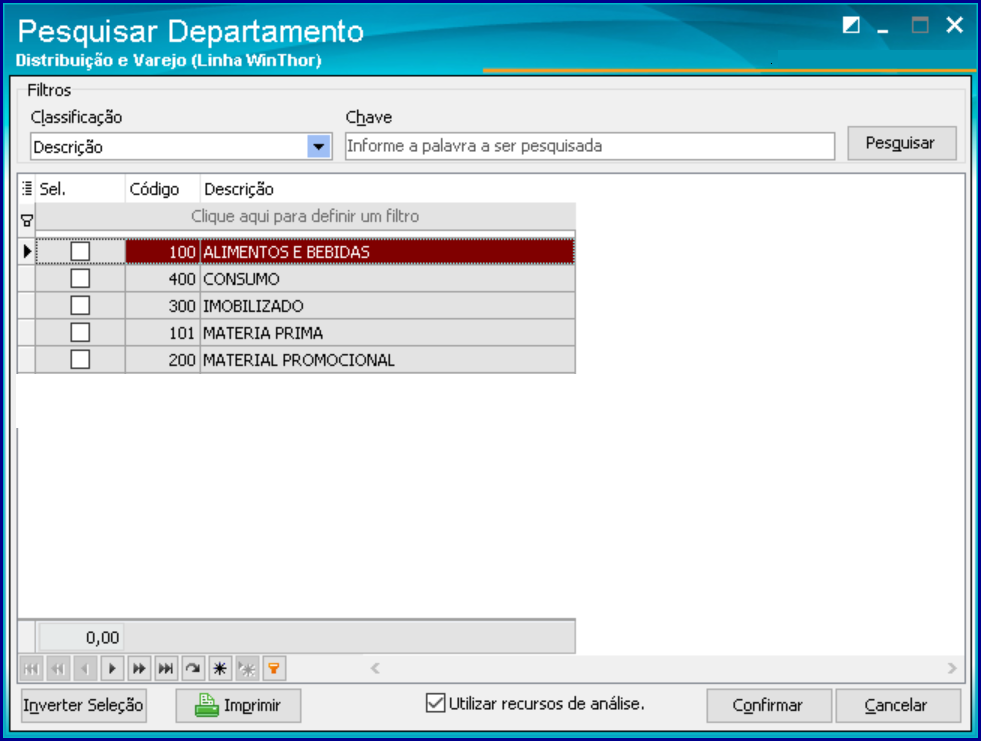Check the CONSUMO row checkbox

click(80, 279)
